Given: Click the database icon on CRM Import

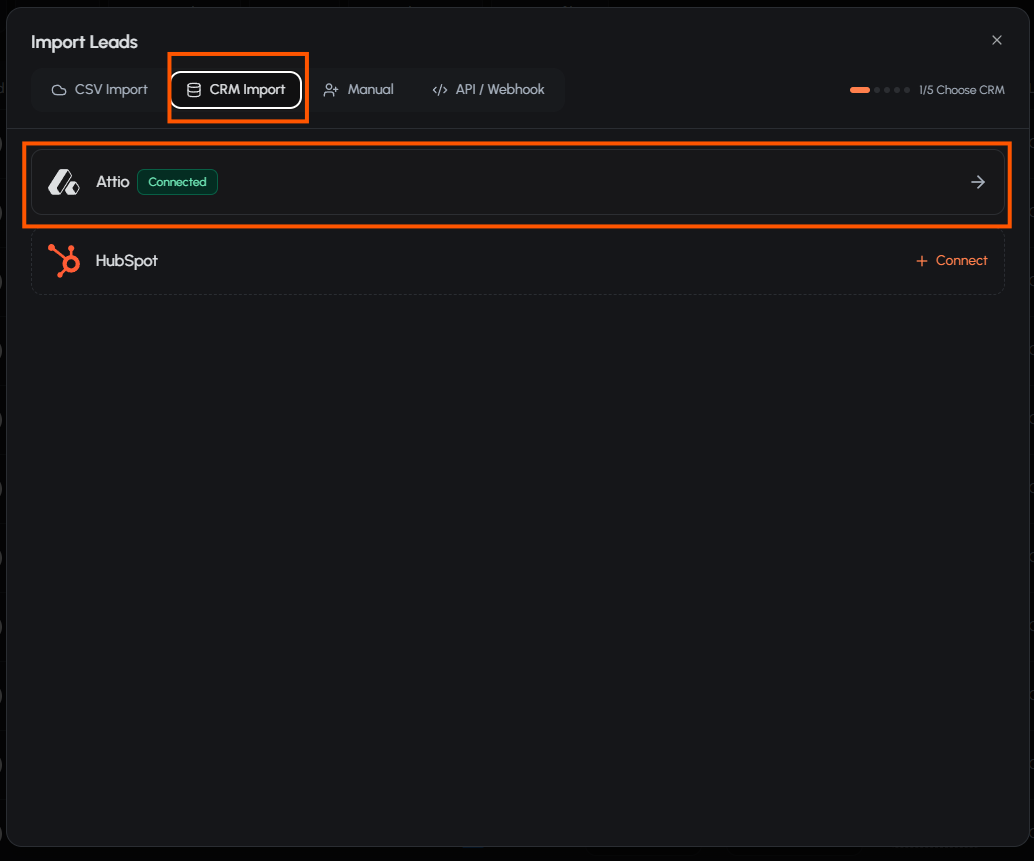Looking at the screenshot, I should 194,90.
